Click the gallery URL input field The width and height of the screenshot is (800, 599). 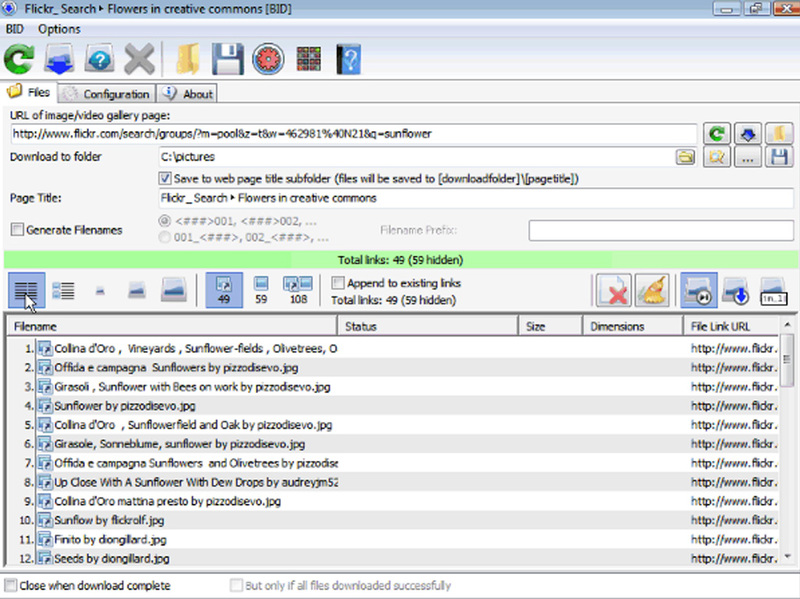click(x=354, y=134)
